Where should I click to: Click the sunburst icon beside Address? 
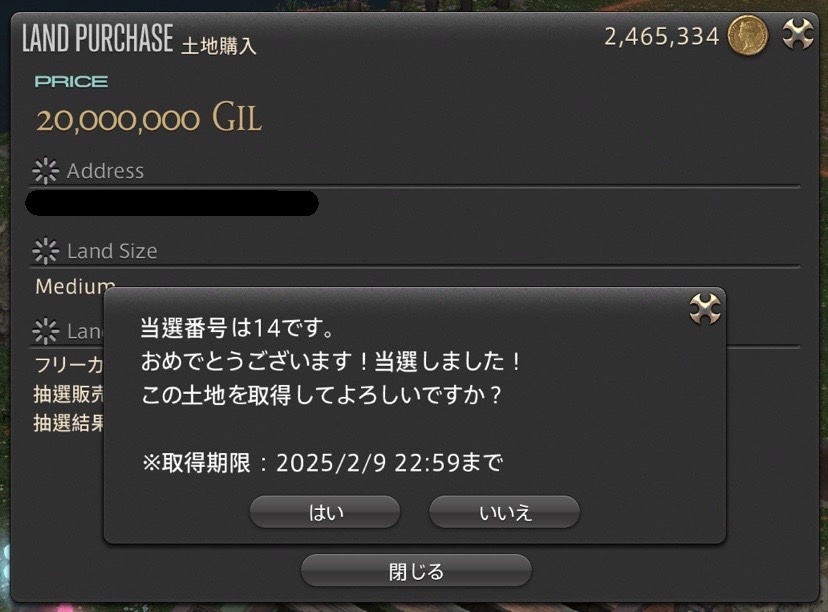45,171
